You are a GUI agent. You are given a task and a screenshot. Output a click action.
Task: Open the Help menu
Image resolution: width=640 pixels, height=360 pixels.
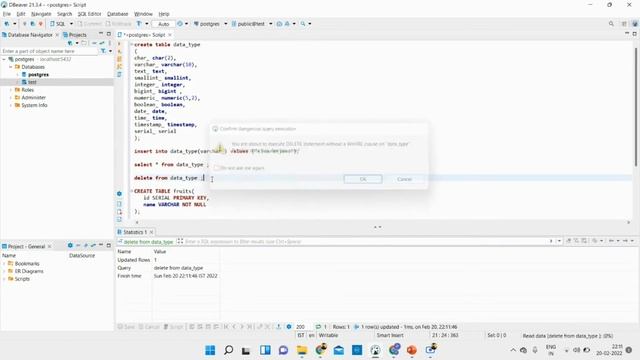(x=164, y=14)
